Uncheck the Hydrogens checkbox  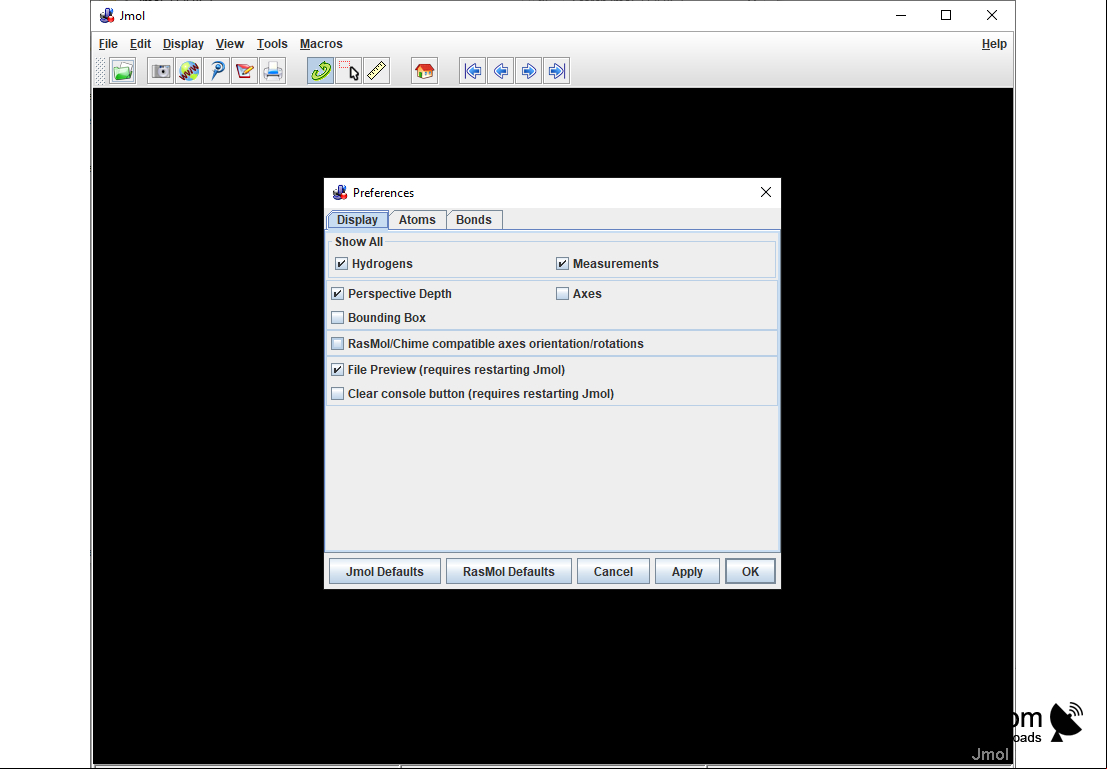342,263
